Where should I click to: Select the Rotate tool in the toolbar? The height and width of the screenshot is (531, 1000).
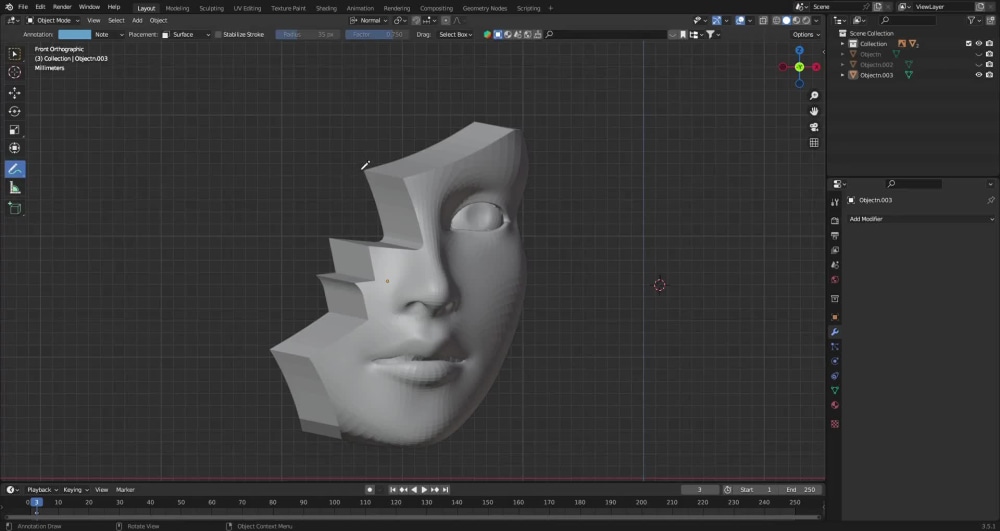tap(15, 111)
